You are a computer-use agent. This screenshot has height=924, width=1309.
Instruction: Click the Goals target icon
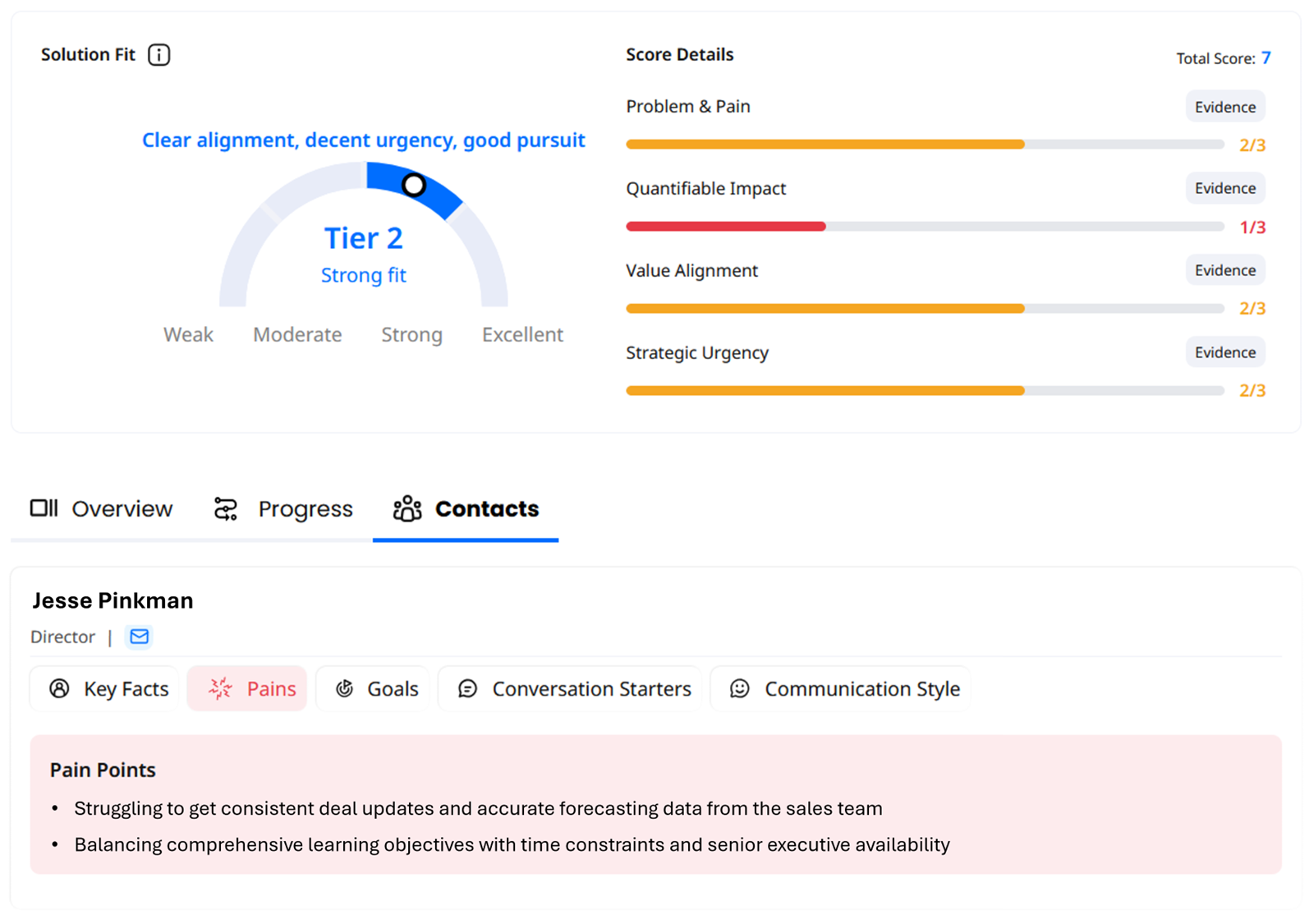point(345,688)
